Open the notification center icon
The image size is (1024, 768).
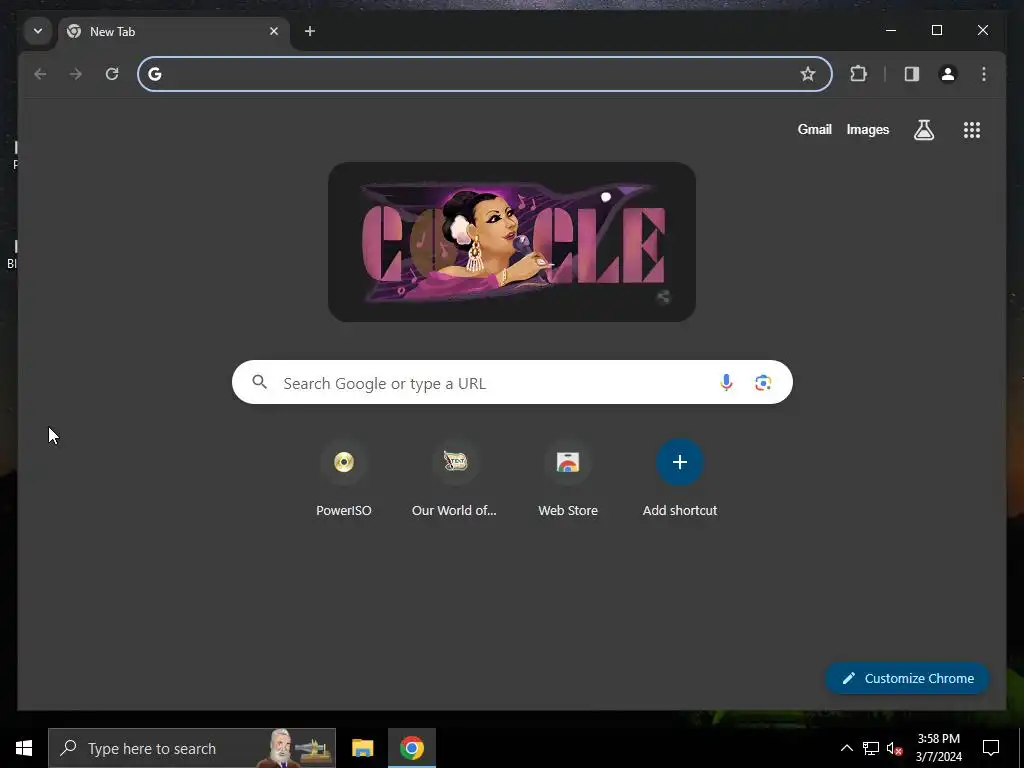tap(991, 748)
